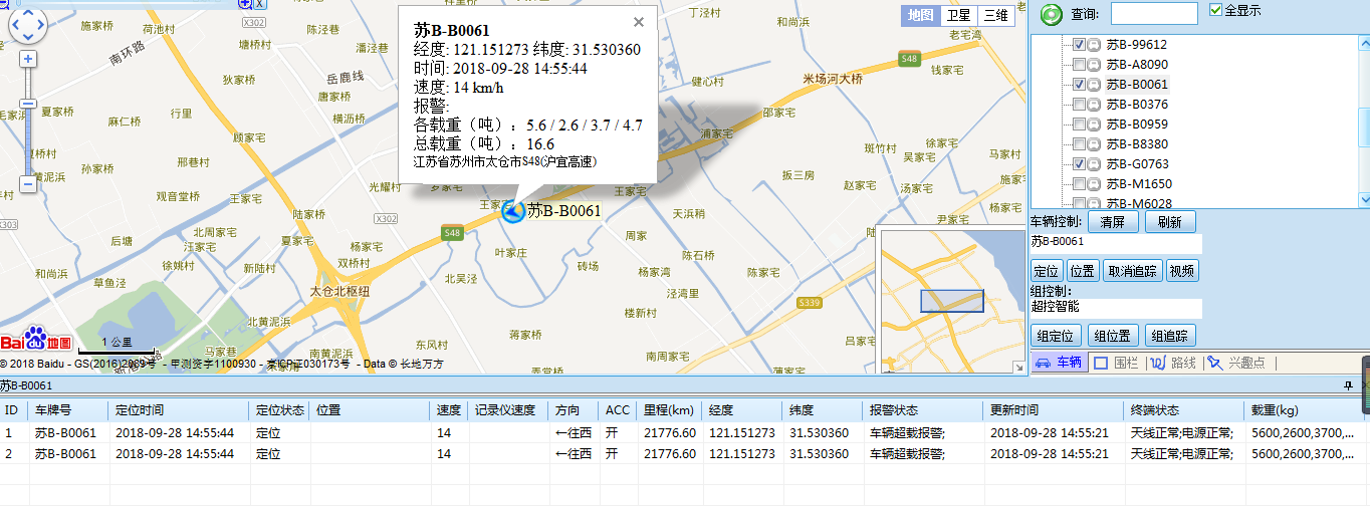Check the box for vehicle 苏B-A8090

click(1079, 65)
